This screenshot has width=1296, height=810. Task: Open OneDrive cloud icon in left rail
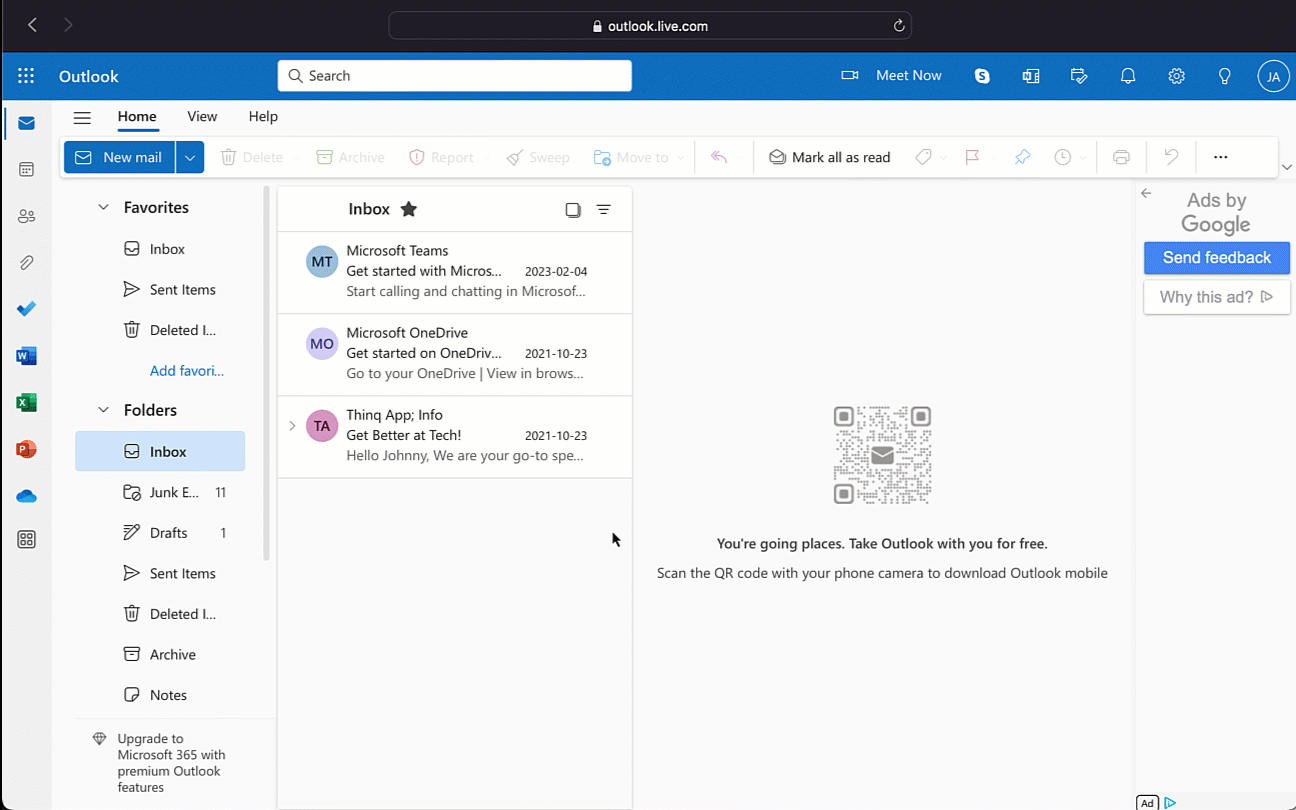click(27, 496)
